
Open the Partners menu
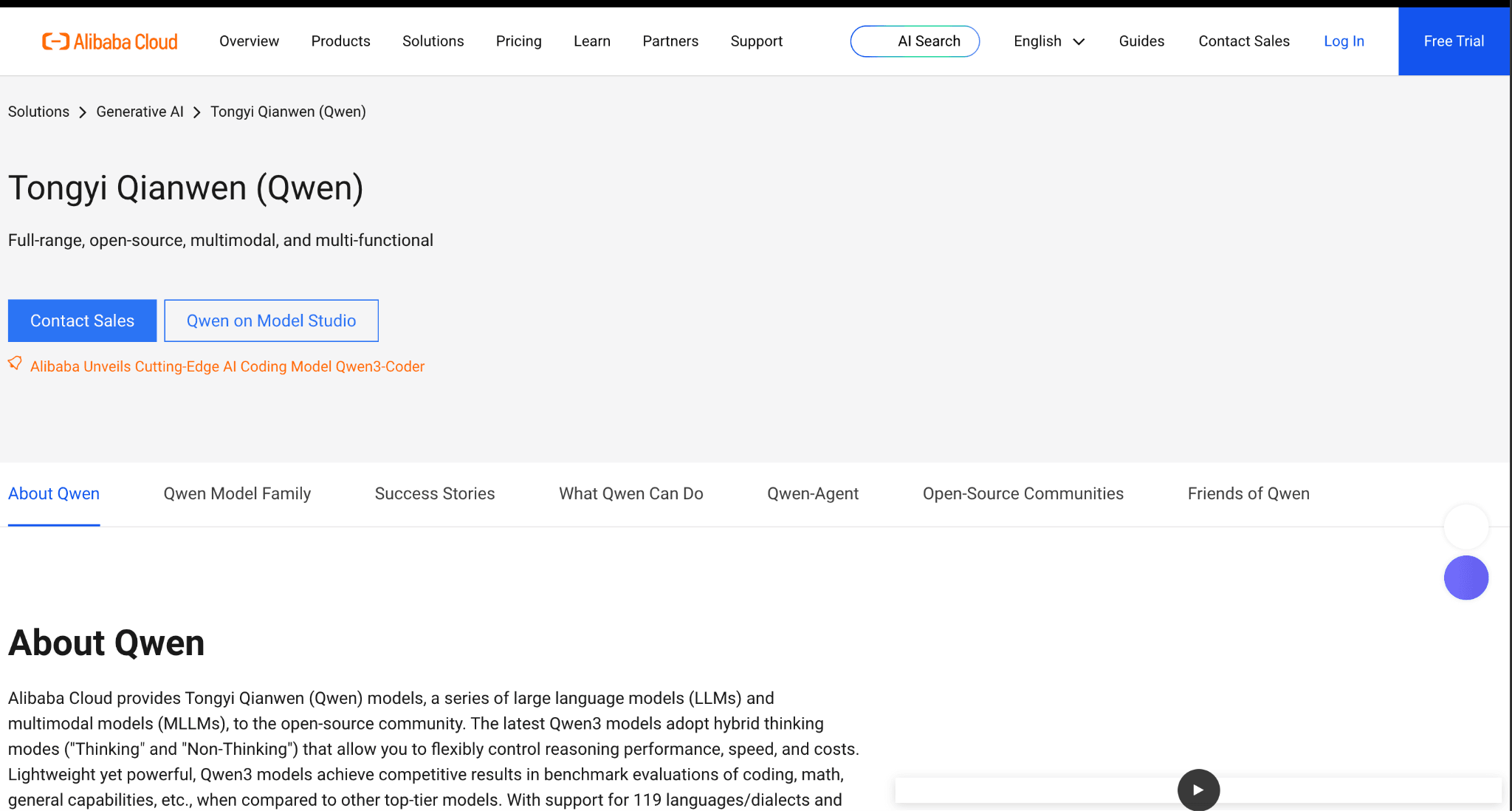pos(670,41)
